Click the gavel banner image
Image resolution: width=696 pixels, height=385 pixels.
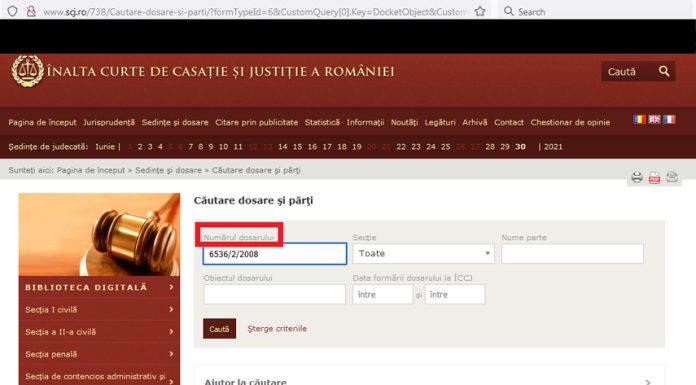pos(99,234)
